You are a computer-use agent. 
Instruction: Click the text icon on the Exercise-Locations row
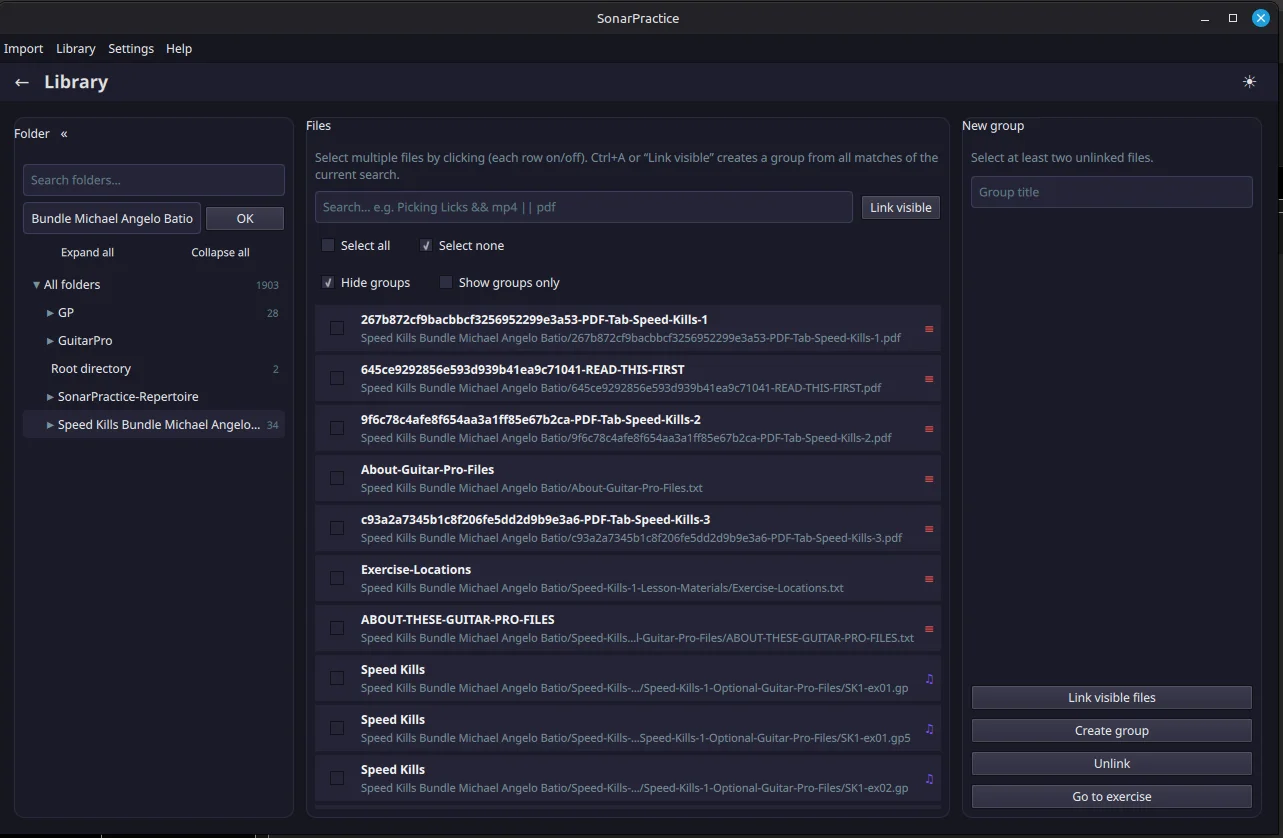click(929, 579)
